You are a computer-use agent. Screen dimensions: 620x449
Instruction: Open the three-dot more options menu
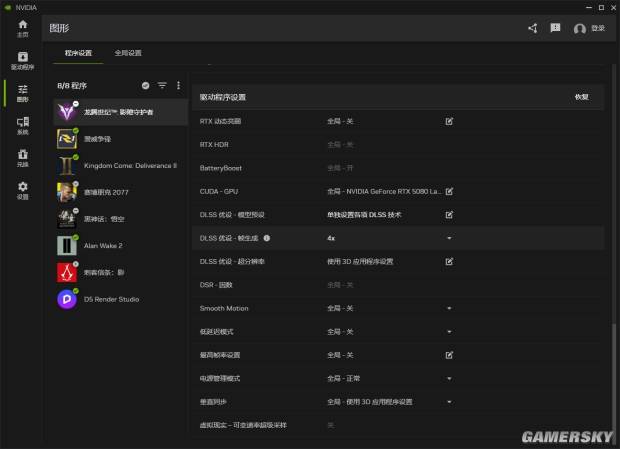[x=179, y=85]
